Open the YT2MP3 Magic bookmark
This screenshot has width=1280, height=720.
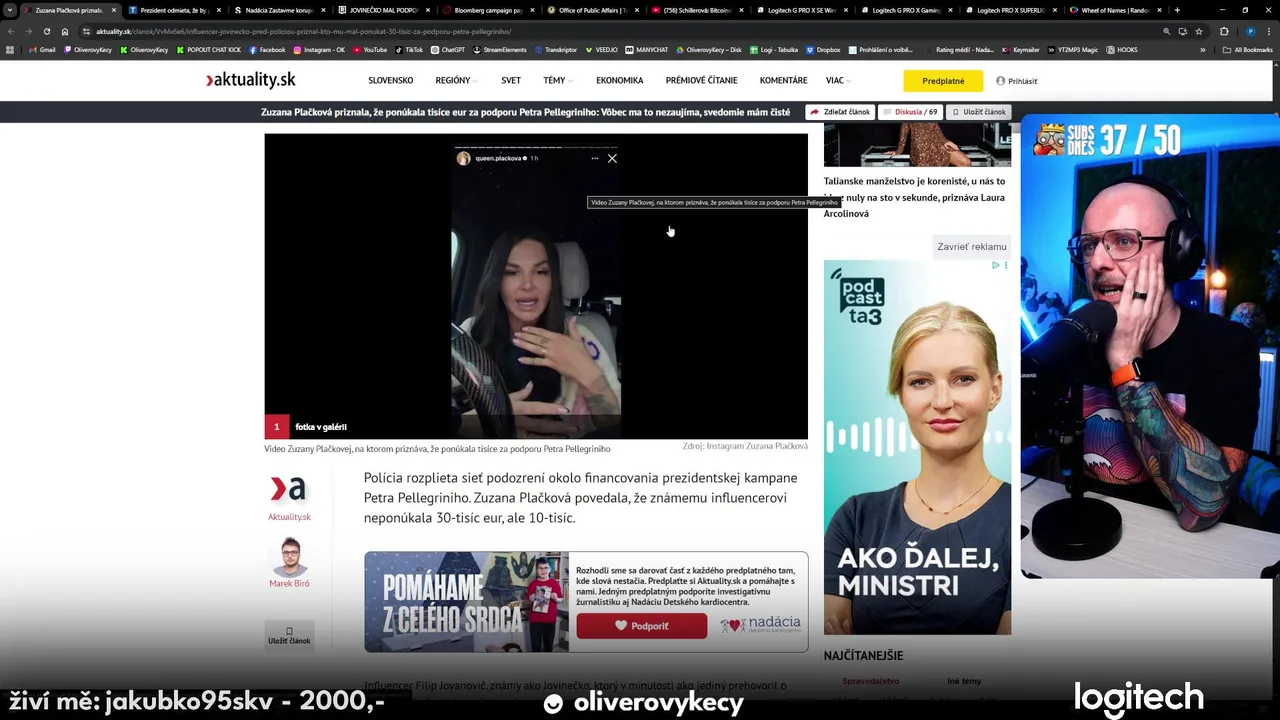pos(1073,50)
